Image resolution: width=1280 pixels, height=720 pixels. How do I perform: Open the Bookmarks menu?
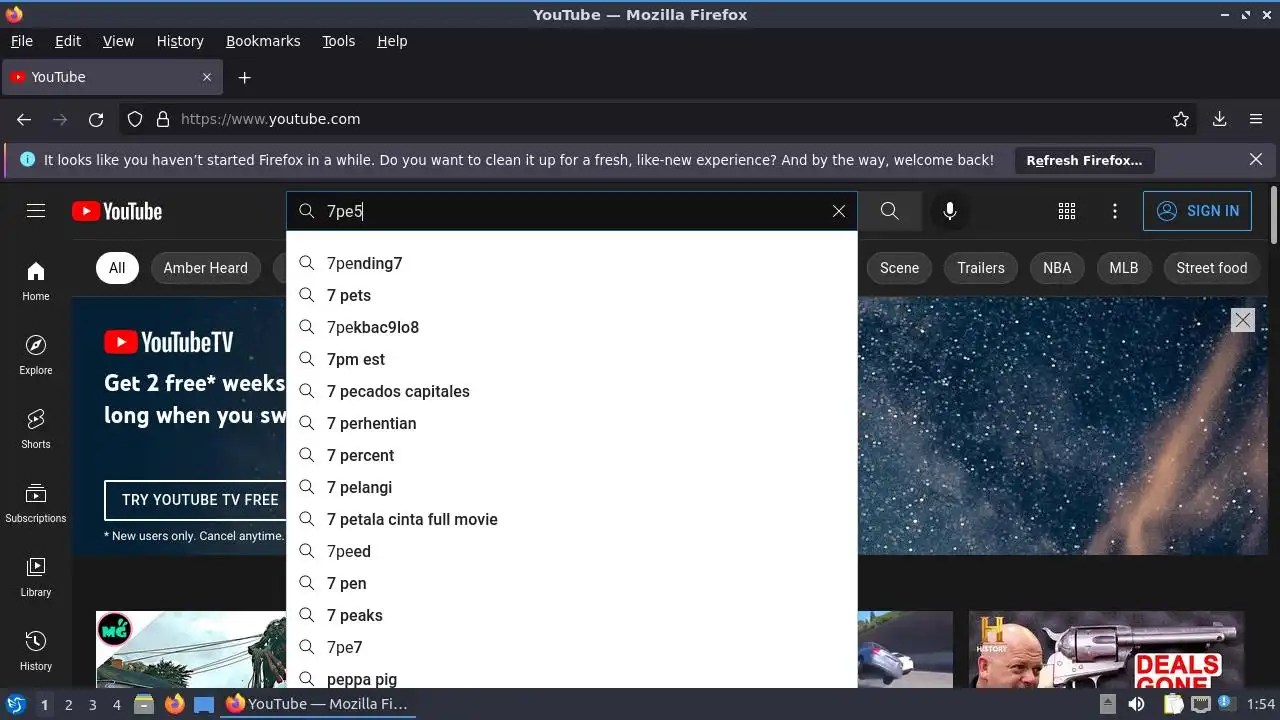tap(263, 41)
